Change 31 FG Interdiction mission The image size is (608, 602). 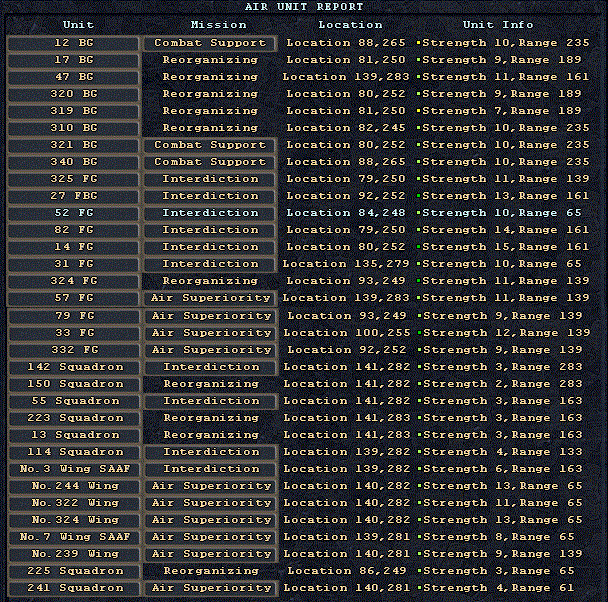point(210,265)
